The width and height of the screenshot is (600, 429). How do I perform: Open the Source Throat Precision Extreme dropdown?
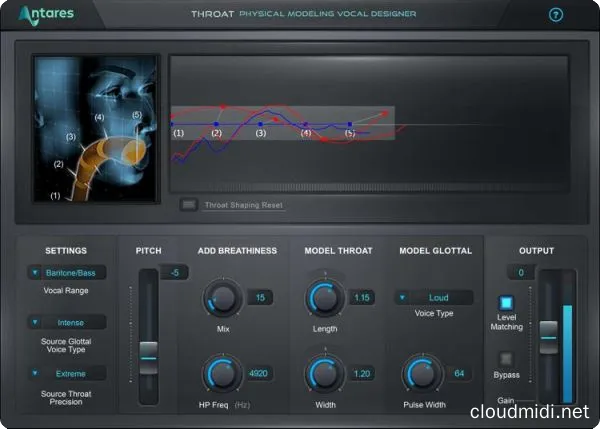point(67,374)
